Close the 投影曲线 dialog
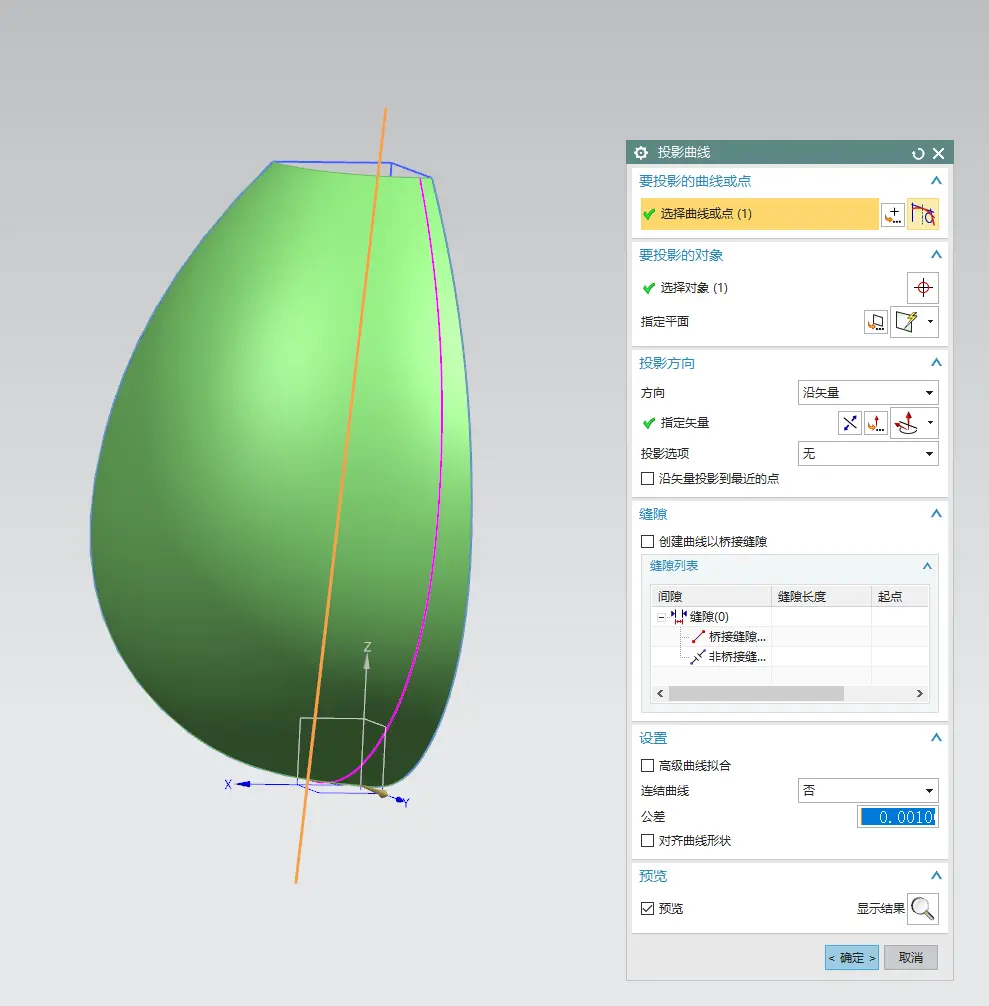989x1006 pixels. click(x=938, y=153)
